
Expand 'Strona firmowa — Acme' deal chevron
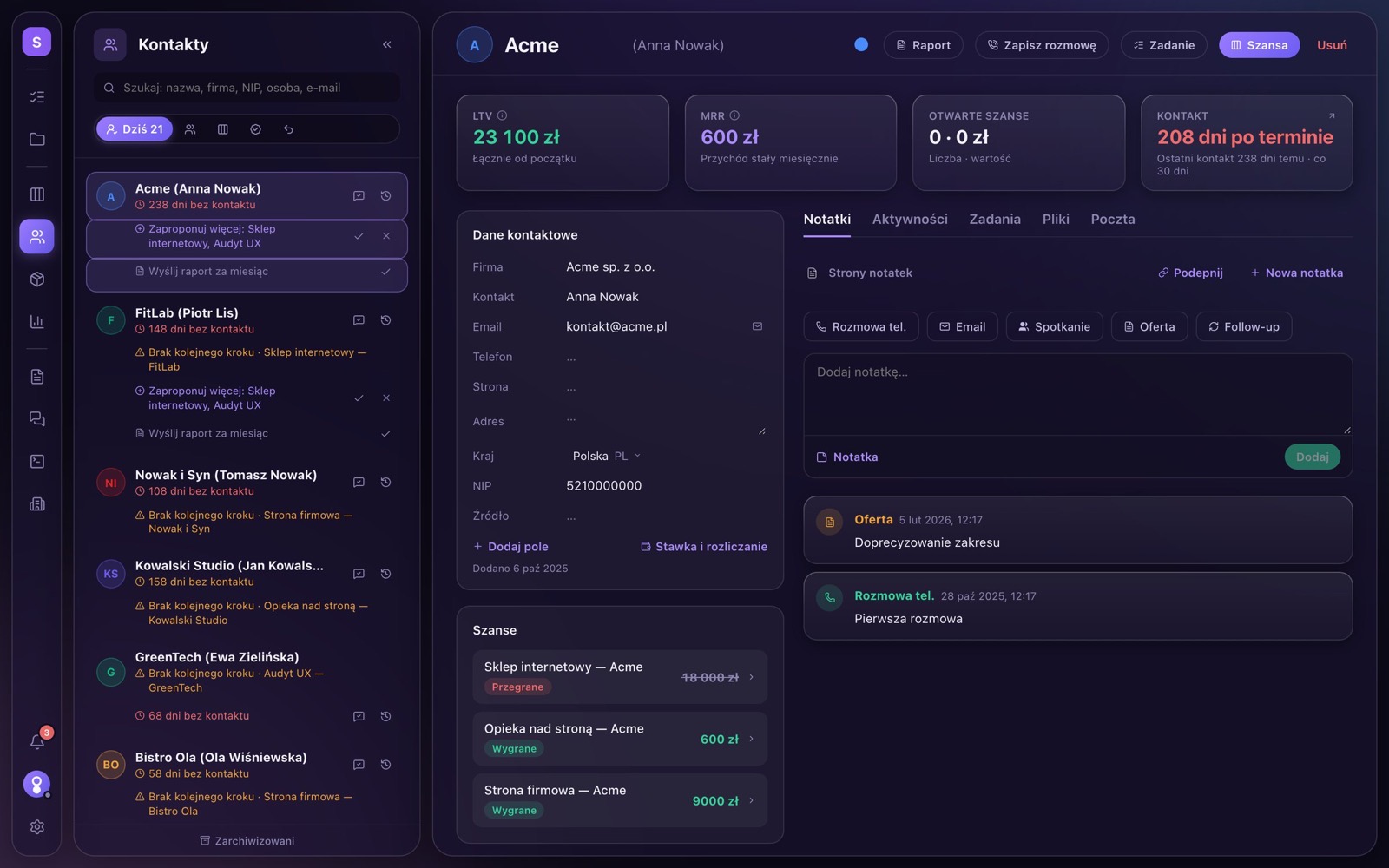pyautogui.click(x=752, y=800)
